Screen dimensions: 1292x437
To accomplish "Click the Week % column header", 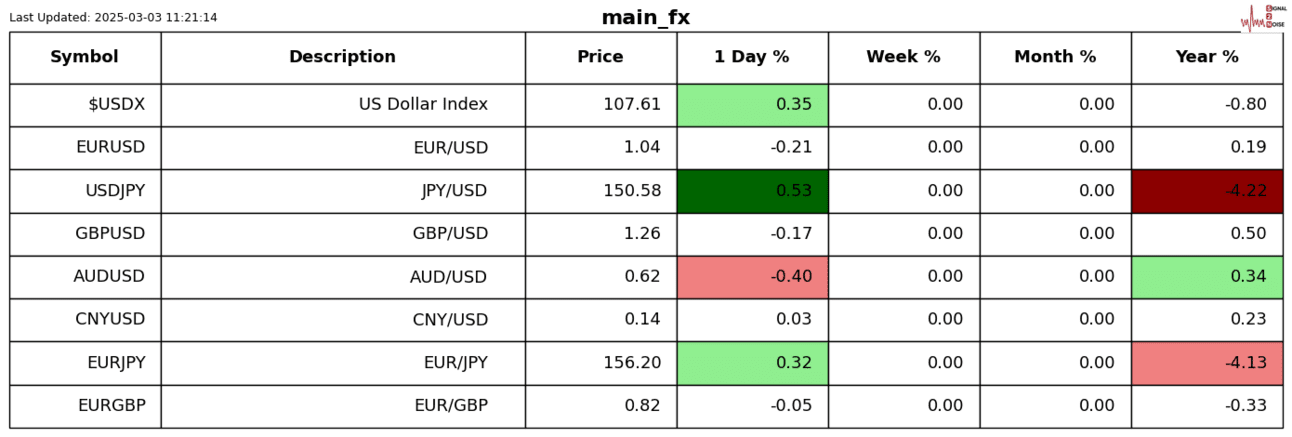I will click(903, 58).
